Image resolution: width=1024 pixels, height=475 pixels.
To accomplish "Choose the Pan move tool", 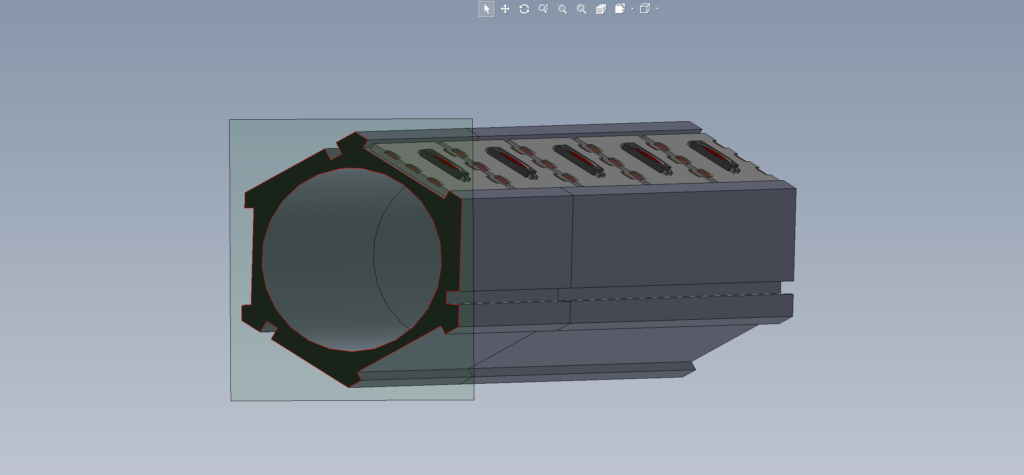I will coord(505,9).
